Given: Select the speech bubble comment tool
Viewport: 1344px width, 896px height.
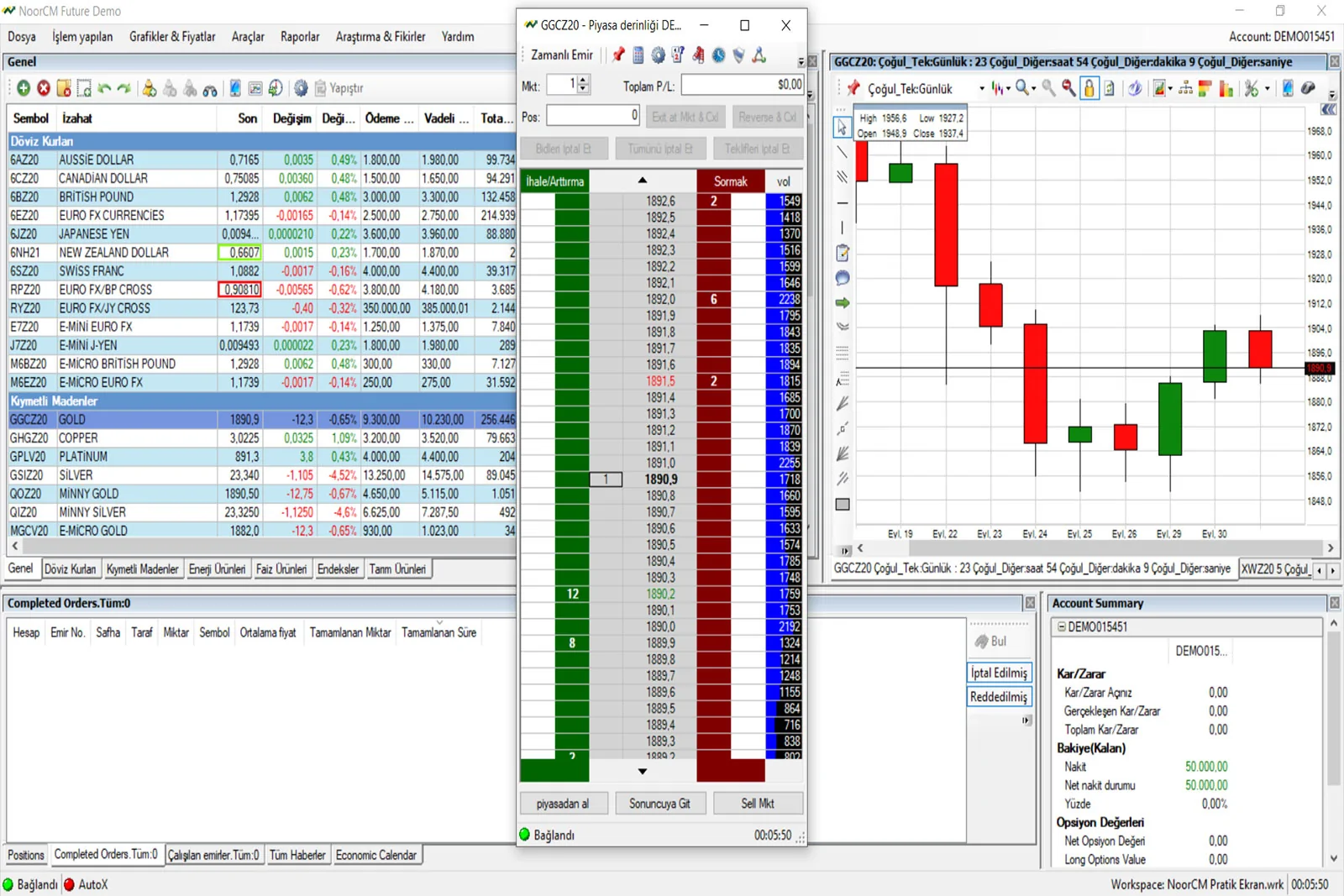Looking at the screenshot, I should point(843,278).
